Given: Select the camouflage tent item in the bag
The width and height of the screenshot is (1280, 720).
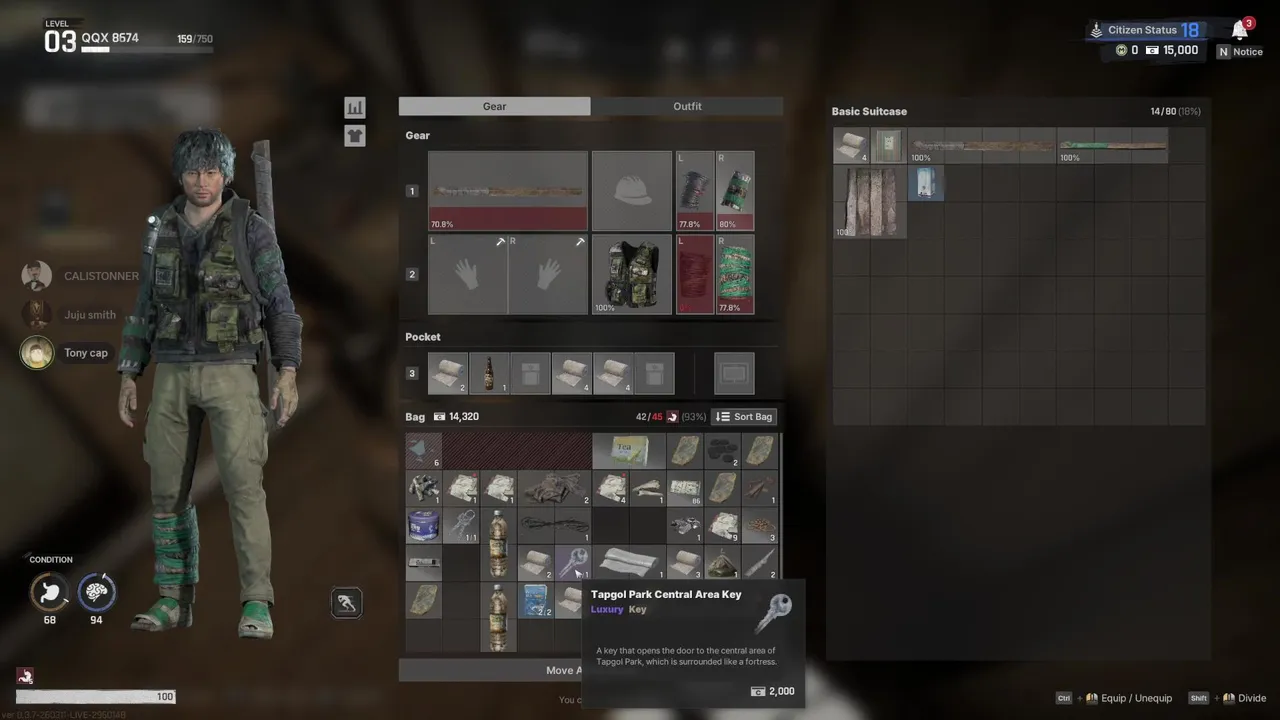Looking at the screenshot, I should (721, 562).
